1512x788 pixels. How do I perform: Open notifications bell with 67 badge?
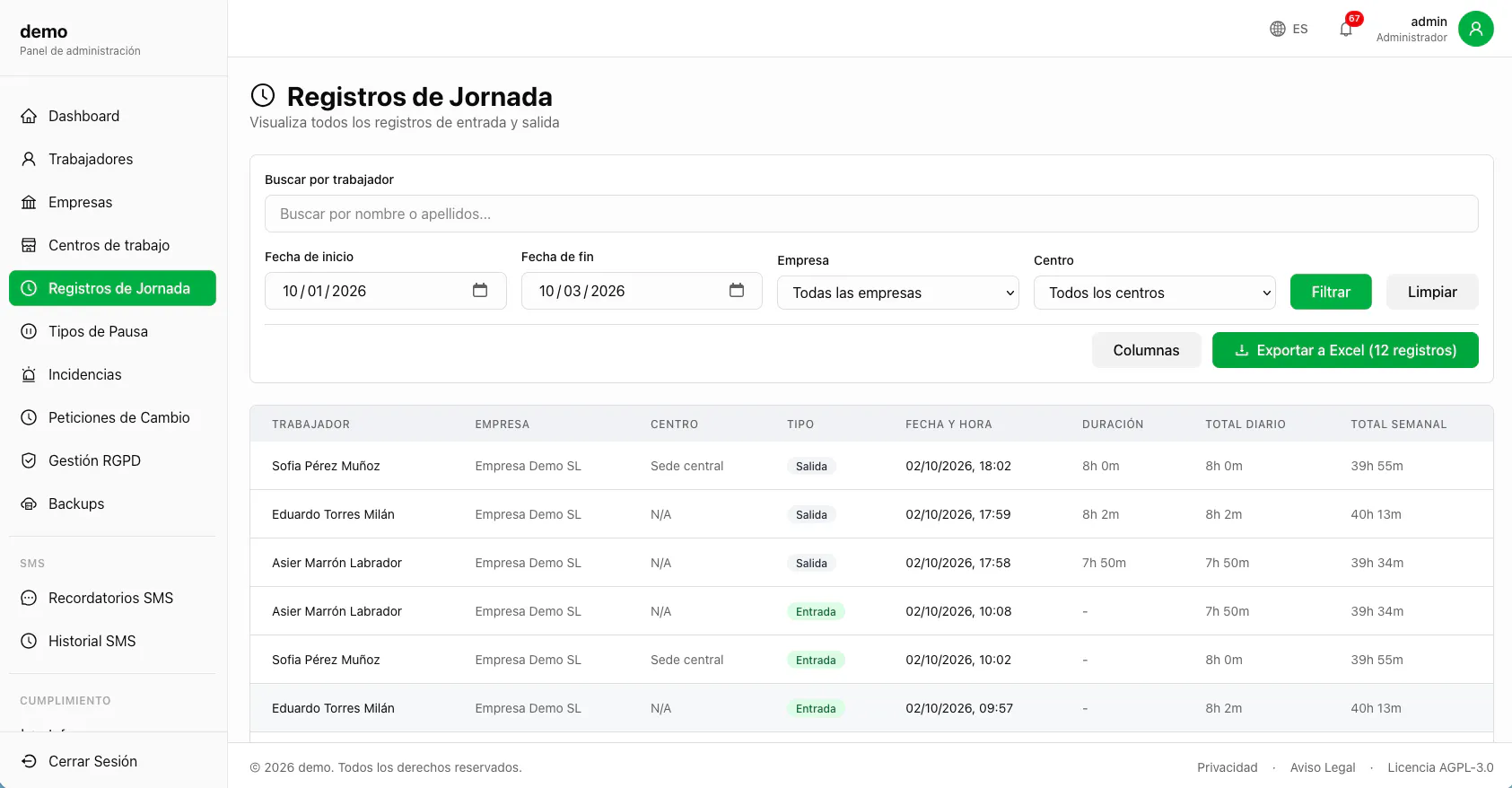pos(1346,28)
